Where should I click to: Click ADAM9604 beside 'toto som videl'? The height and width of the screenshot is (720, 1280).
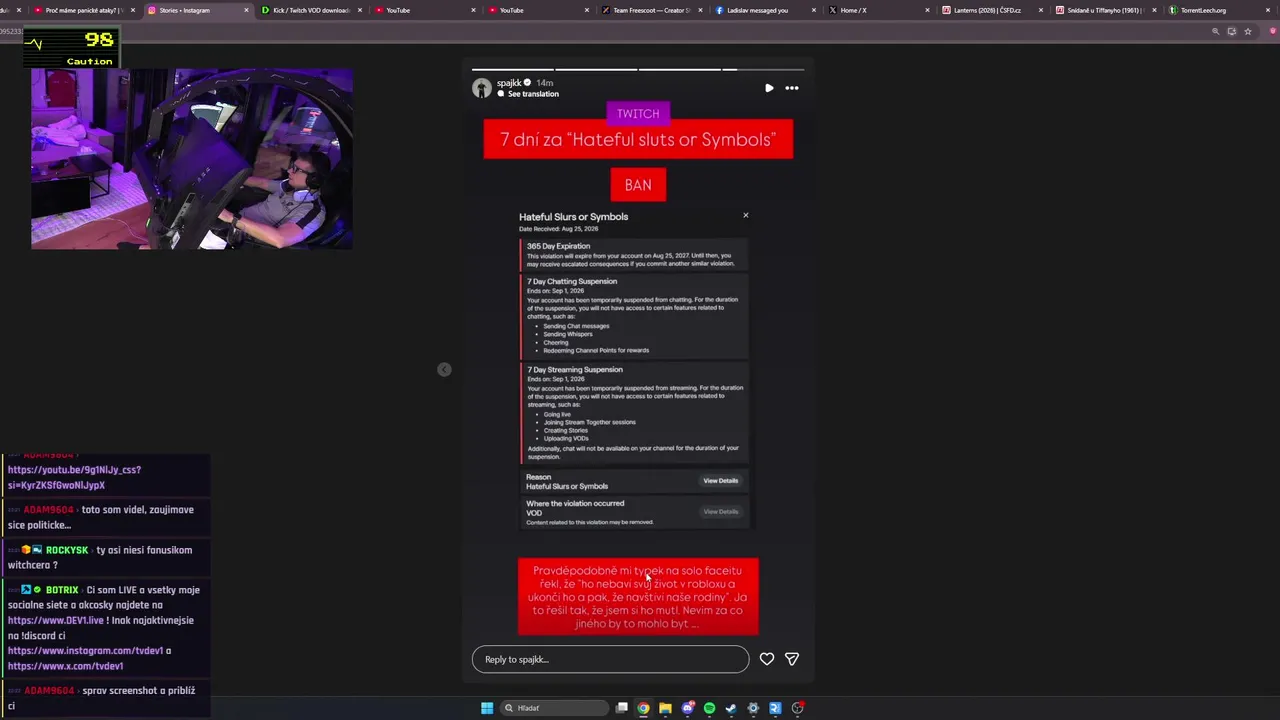click(49, 510)
